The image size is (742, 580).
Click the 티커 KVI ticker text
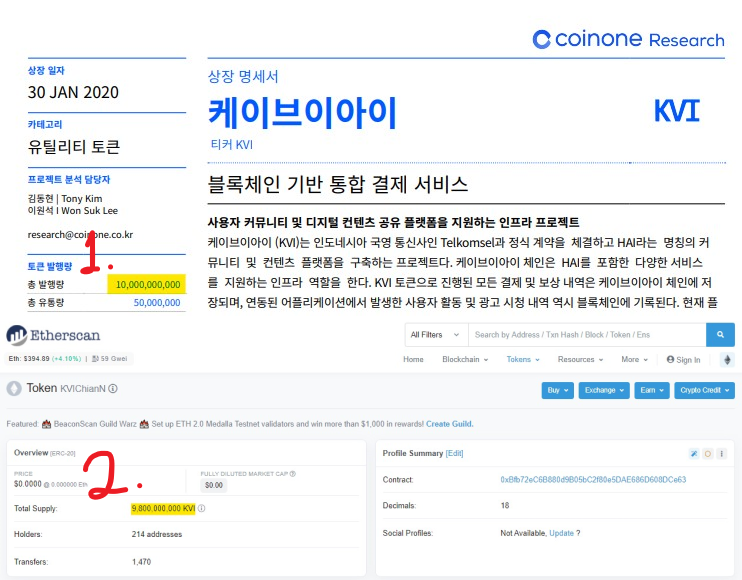point(232,145)
